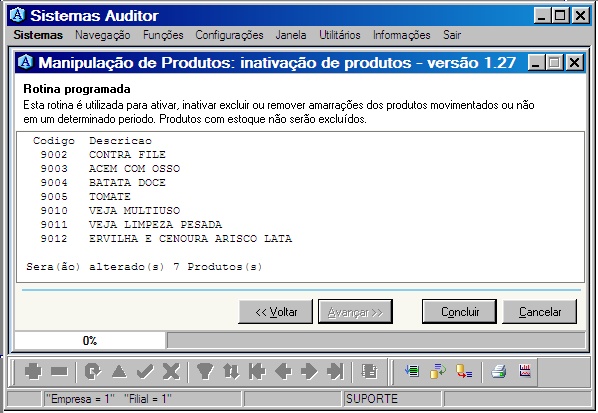Click the X cancel edit toolbar icon
This screenshot has height=413, width=598.
[x=171, y=371]
